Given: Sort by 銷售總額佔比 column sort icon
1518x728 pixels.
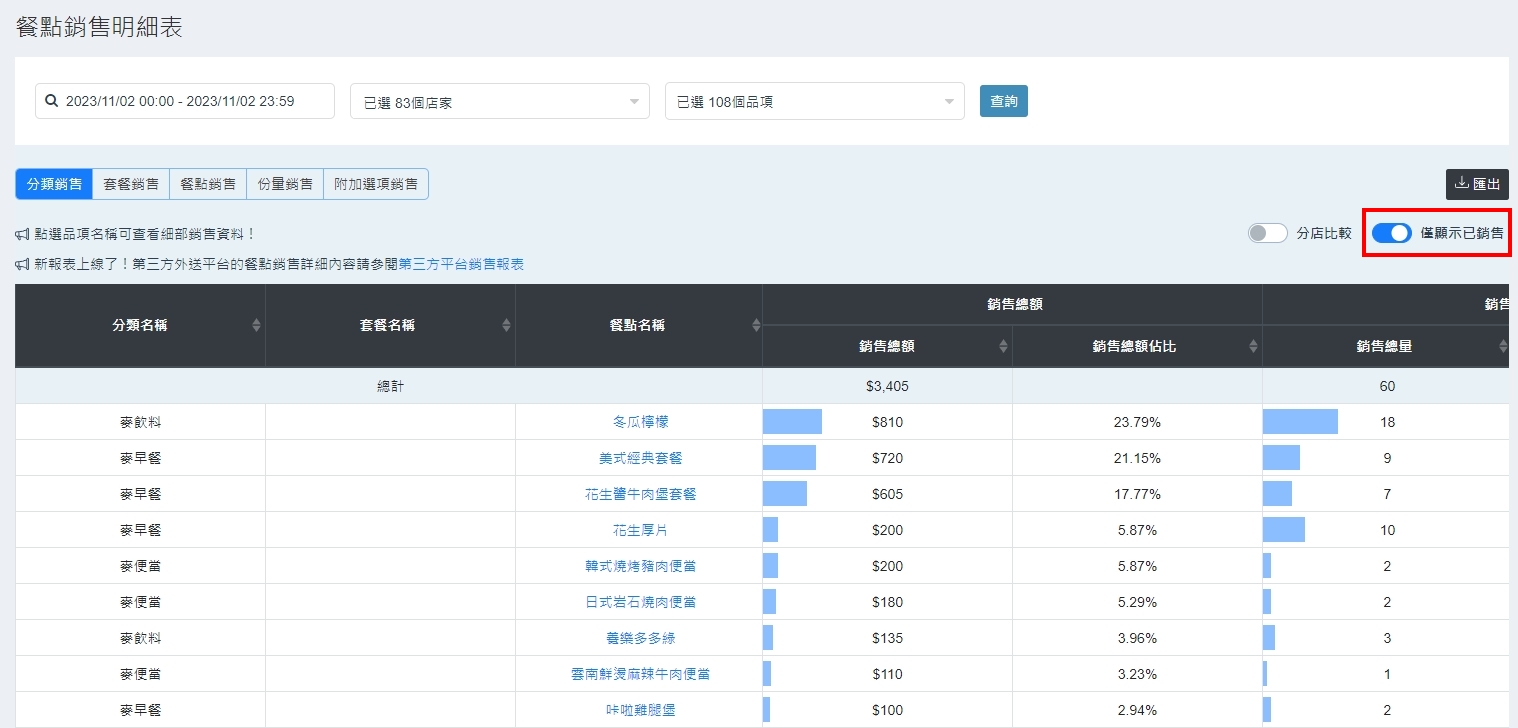Looking at the screenshot, I should 1253,346.
